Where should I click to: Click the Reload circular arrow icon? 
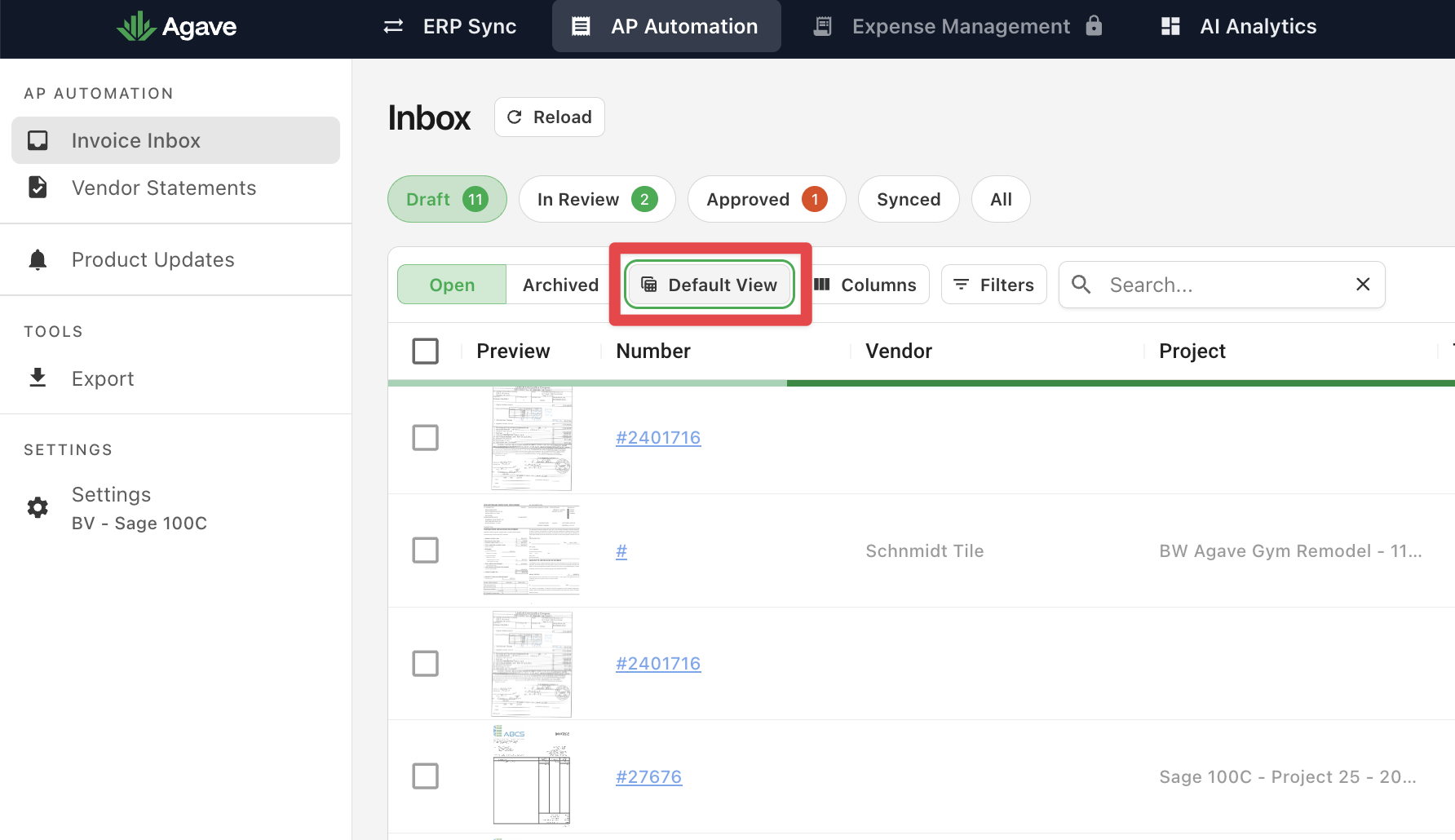click(515, 117)
